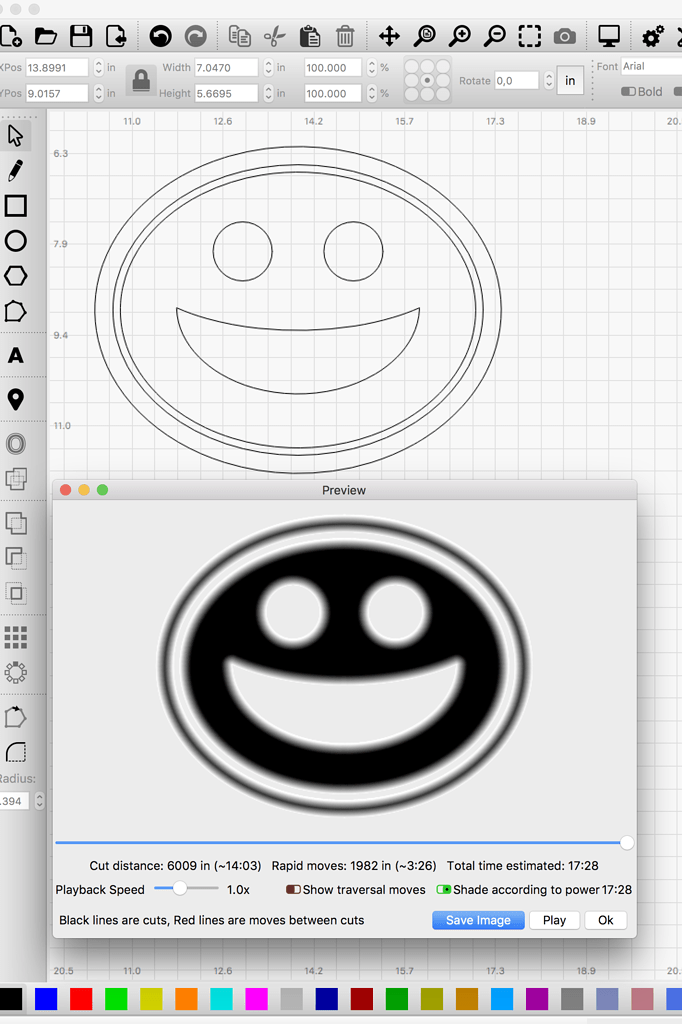Screen dimensions: 682x1024
Task: Click the offset shapes tool
Action: click(x=16, y=444)
